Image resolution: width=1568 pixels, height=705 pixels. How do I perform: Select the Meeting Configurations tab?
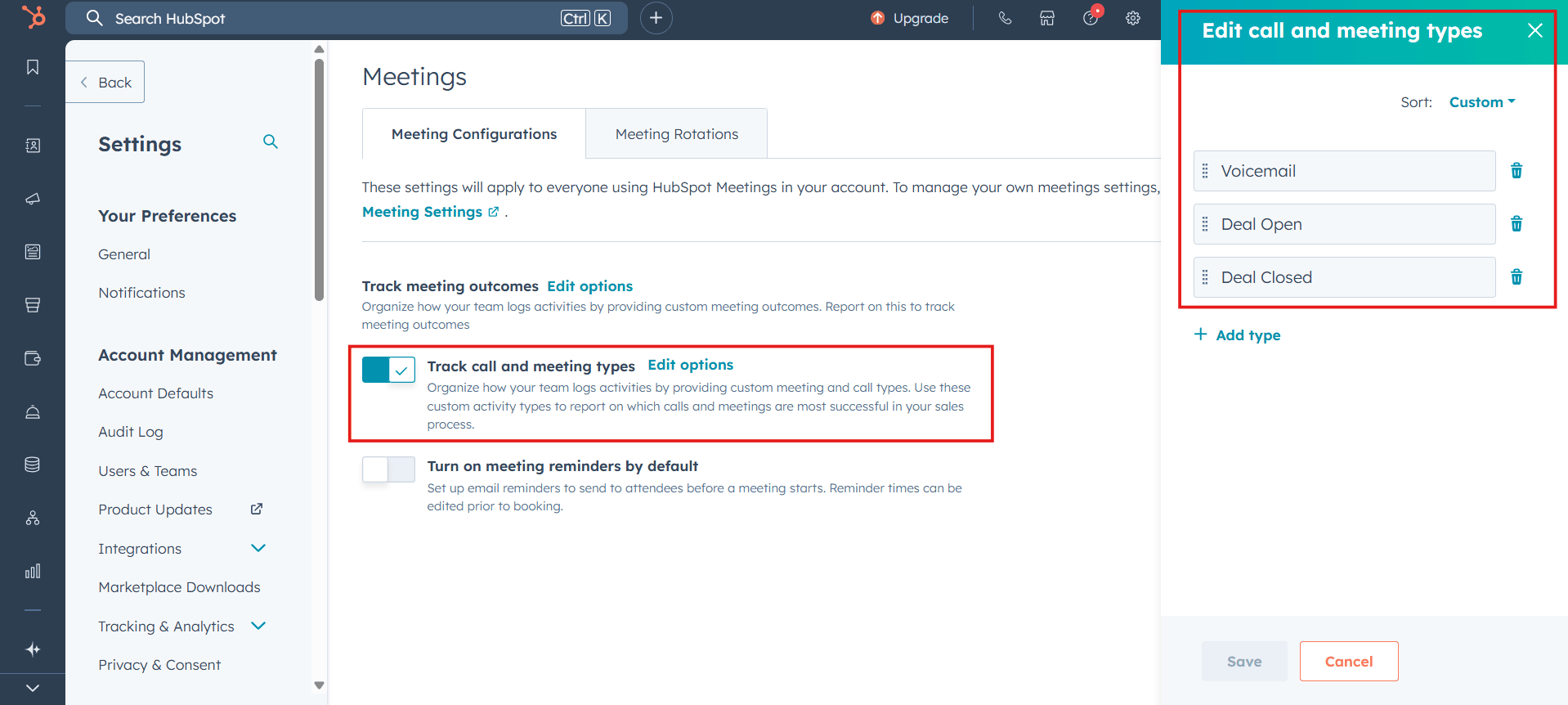474,134
